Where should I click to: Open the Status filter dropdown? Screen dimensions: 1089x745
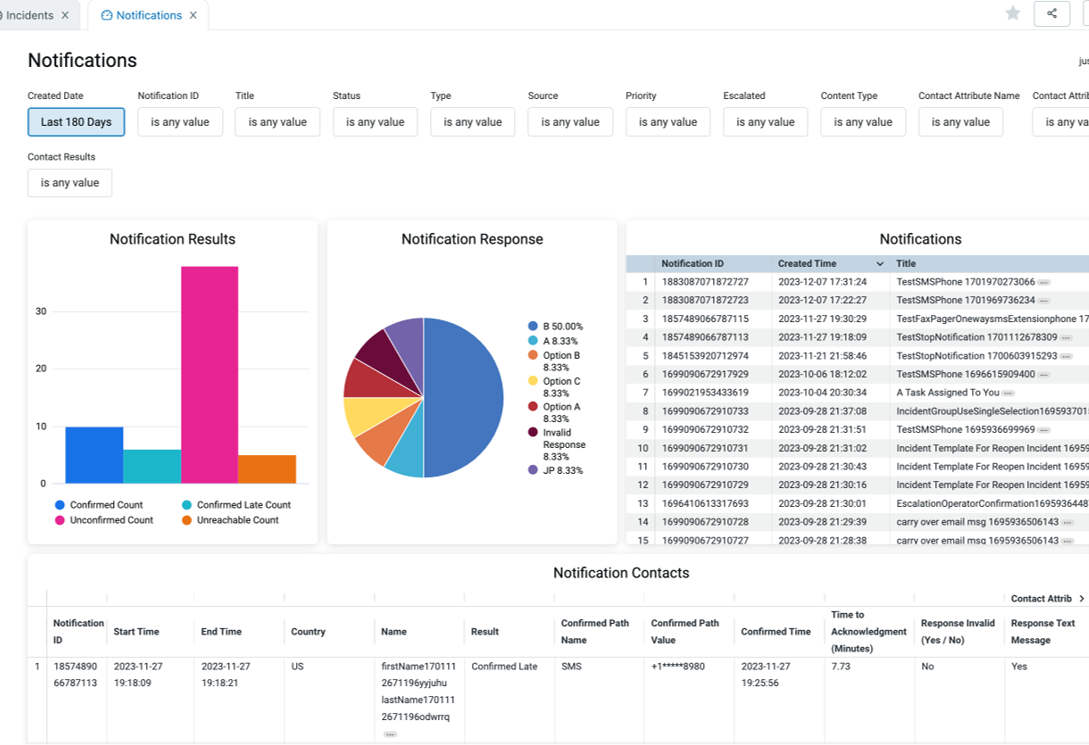tap(375, 122)
